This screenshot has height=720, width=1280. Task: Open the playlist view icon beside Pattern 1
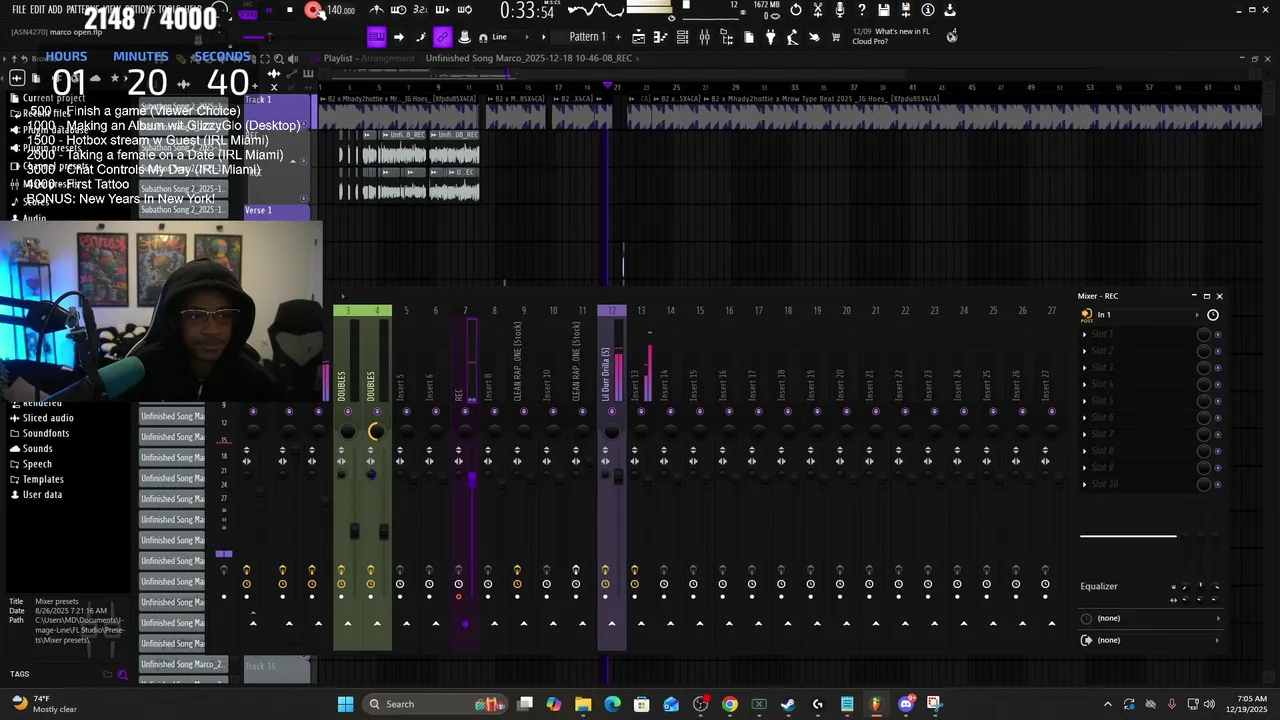pyautogui.click(x=639, y=37)
